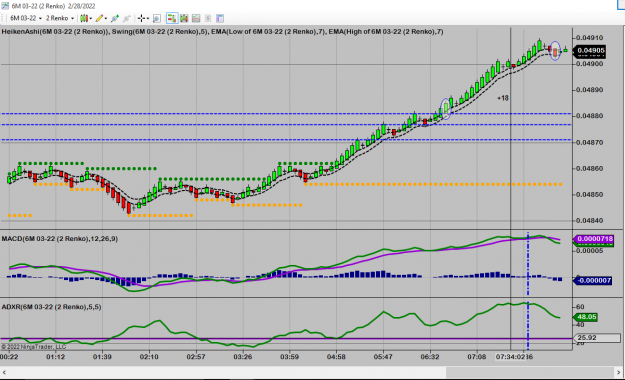Click the -0.000007 MACD histogram value marker
This screenshot has width=625, height=380.
(593, 281)
